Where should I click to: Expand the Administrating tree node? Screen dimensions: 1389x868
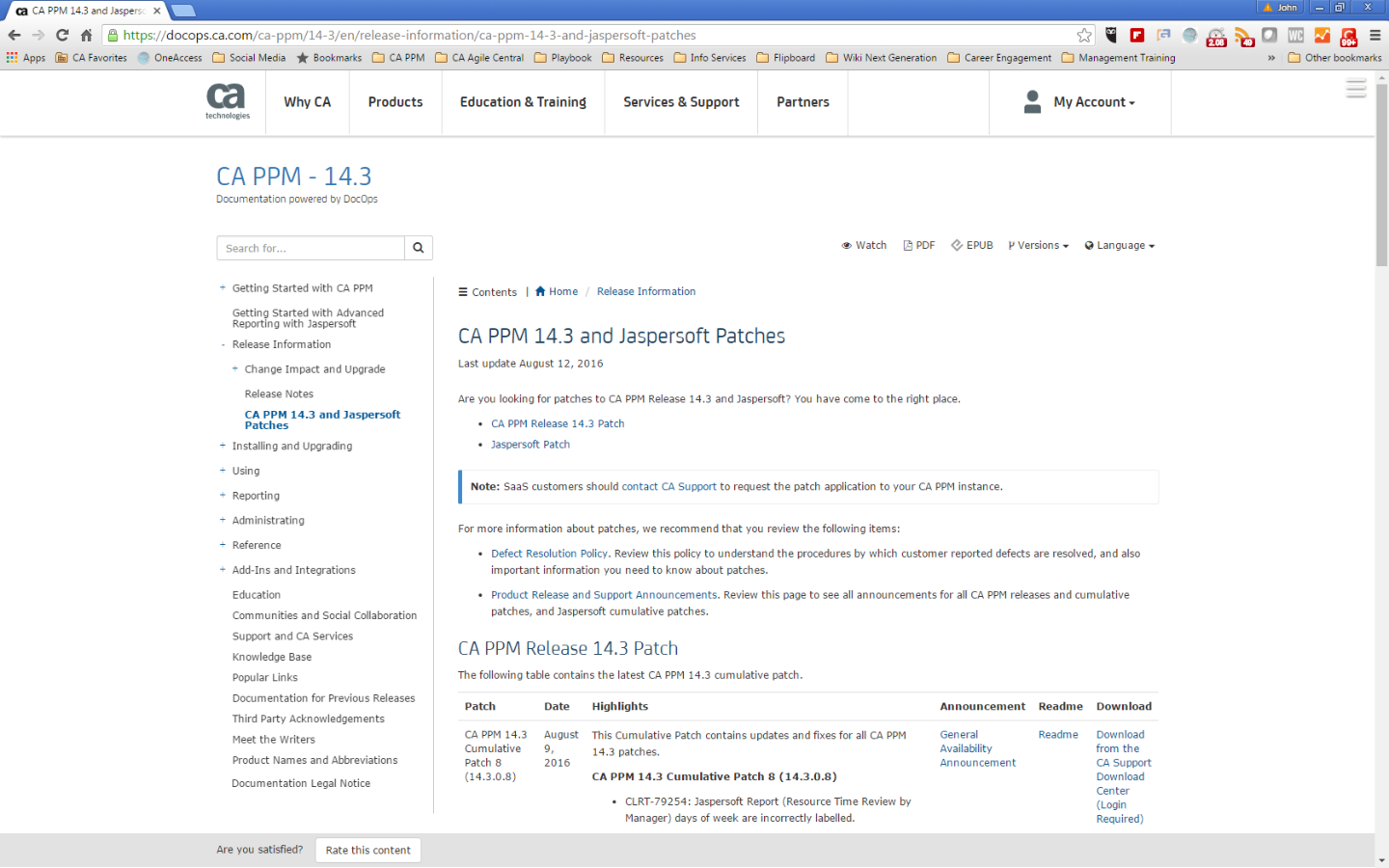(x=223, y=520)
